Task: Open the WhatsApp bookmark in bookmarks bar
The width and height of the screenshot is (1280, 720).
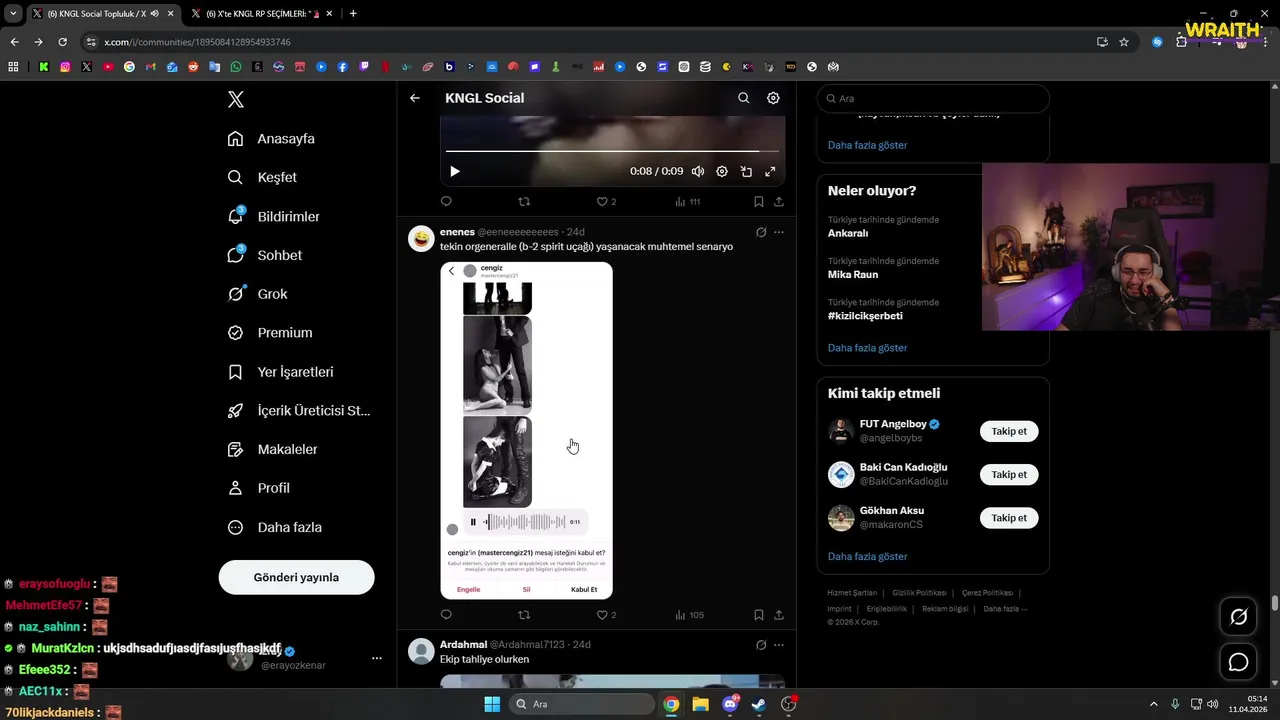Action: (x=236, y=67)
